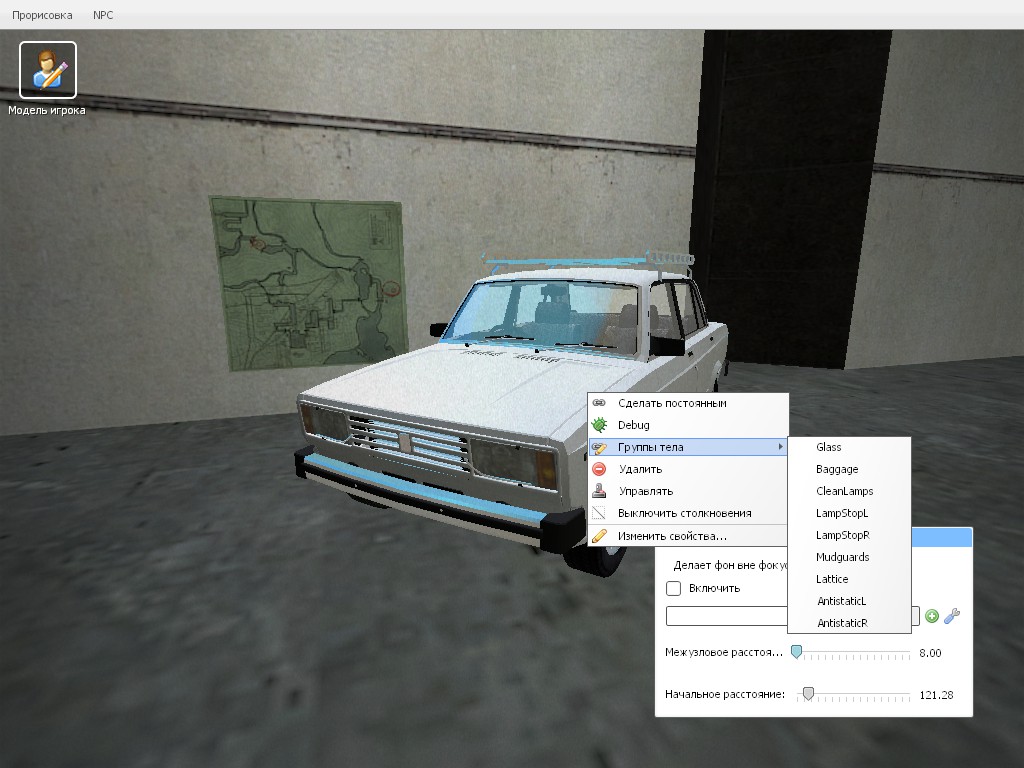Open the presets combo box field
The image size is (1024, 768).
coord(792,616)
